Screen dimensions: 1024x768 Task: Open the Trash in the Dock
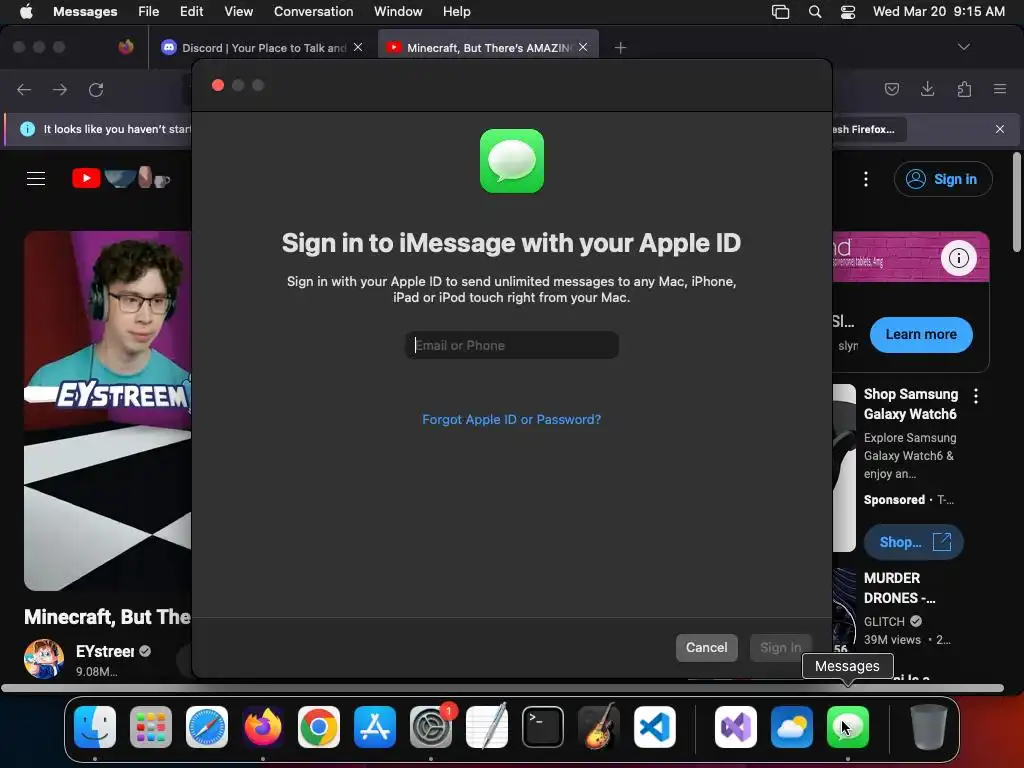pos(929,727)
